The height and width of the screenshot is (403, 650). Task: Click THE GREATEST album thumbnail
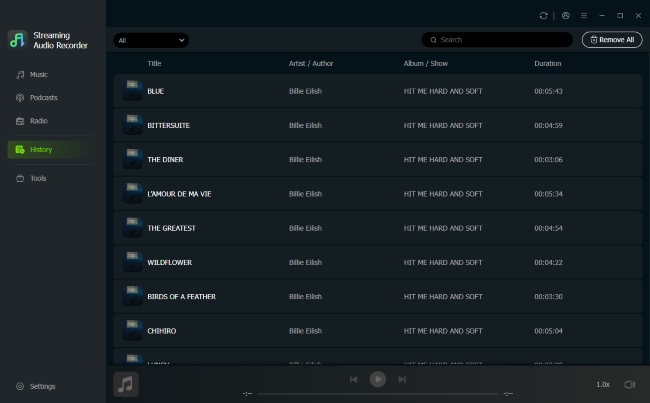[132, 228]
